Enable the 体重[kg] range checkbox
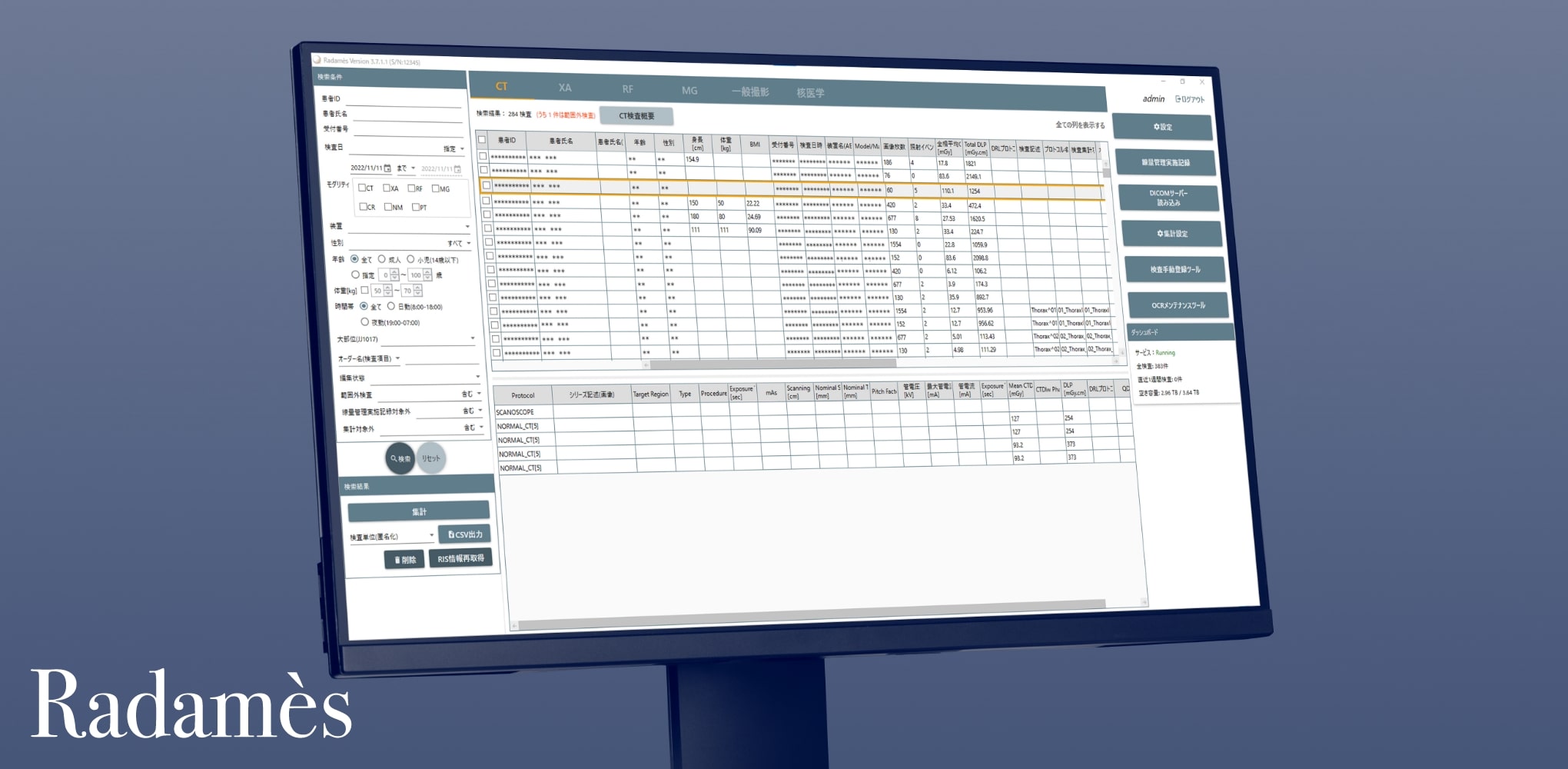The height and width of the screenshot is (769, 1568). click(365, 290)
